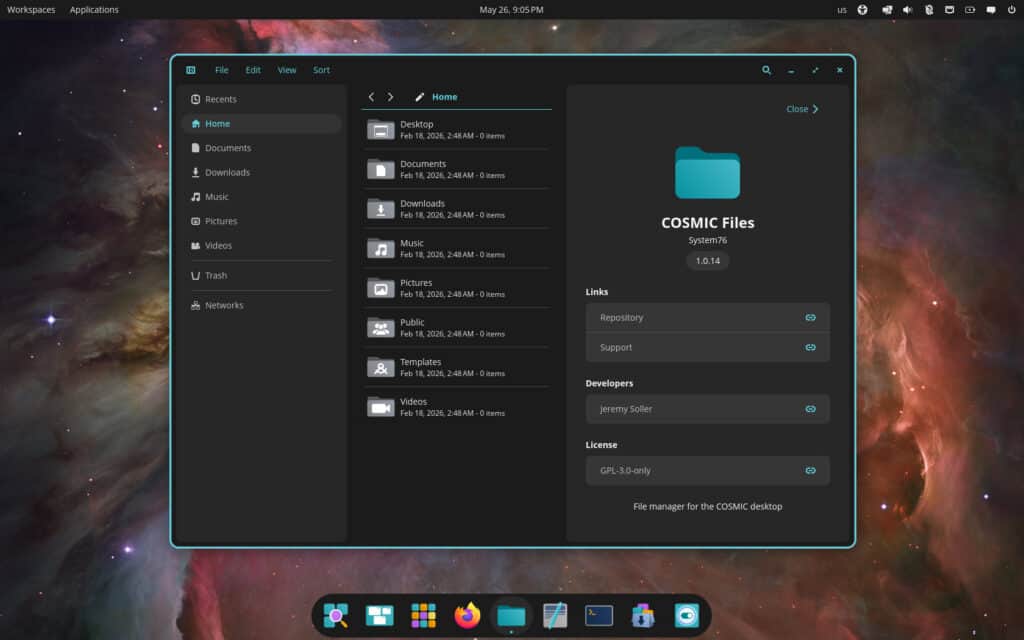Image resolution: width=1024 pixels, height=640 pixels.
Task: Open workspaces overview dock icon
Action: [379, 615]
